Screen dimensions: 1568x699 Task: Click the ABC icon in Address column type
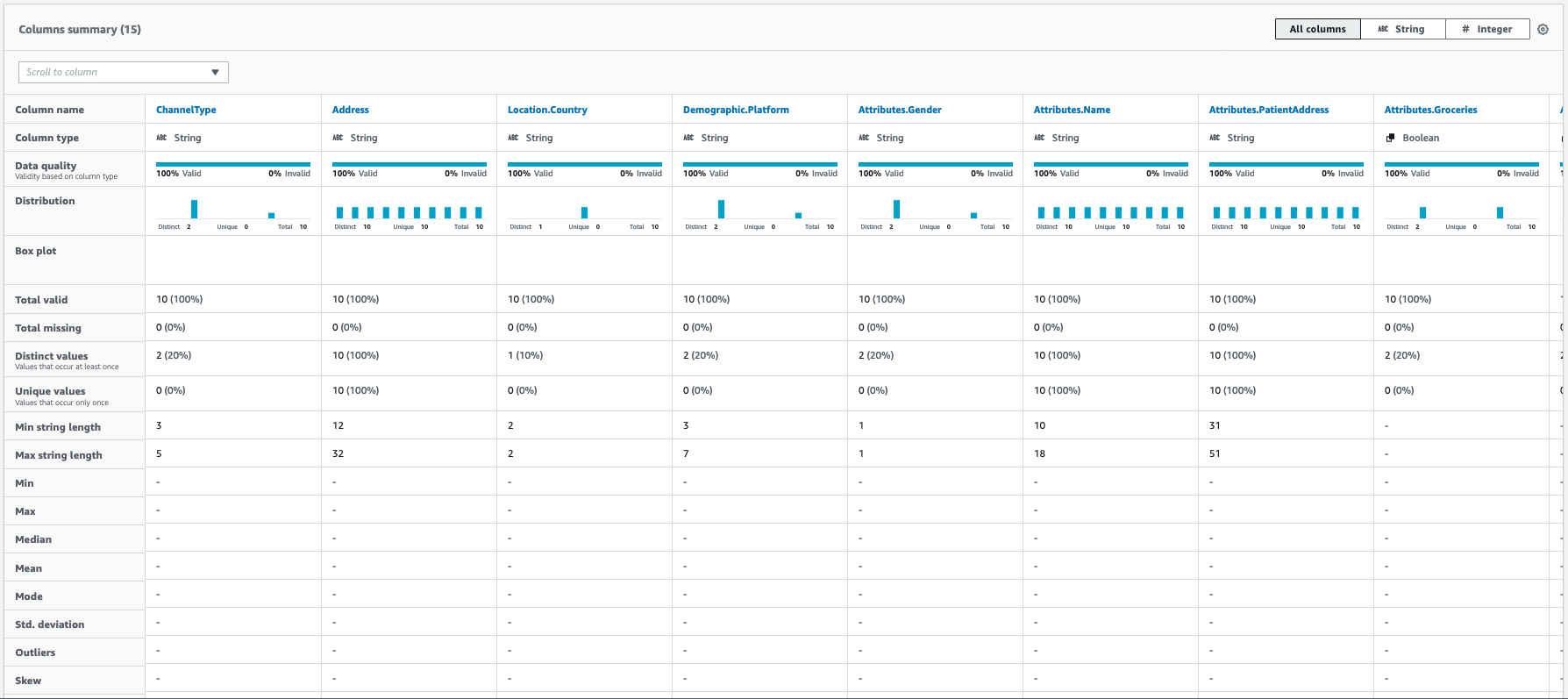click(x=338, y=138)
